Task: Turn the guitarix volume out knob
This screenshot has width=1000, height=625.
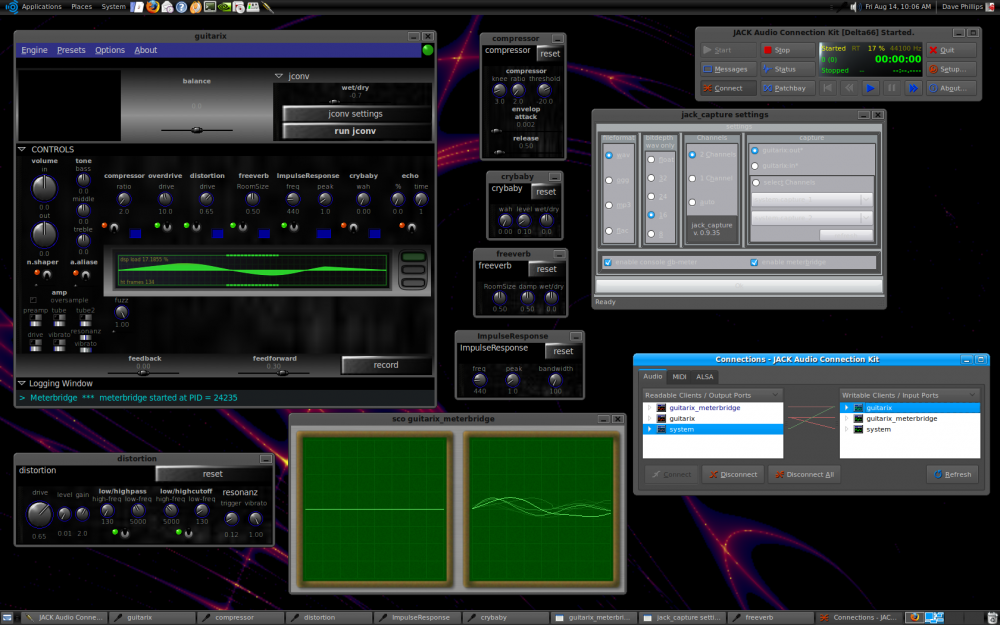Action: tap(44, 235)
